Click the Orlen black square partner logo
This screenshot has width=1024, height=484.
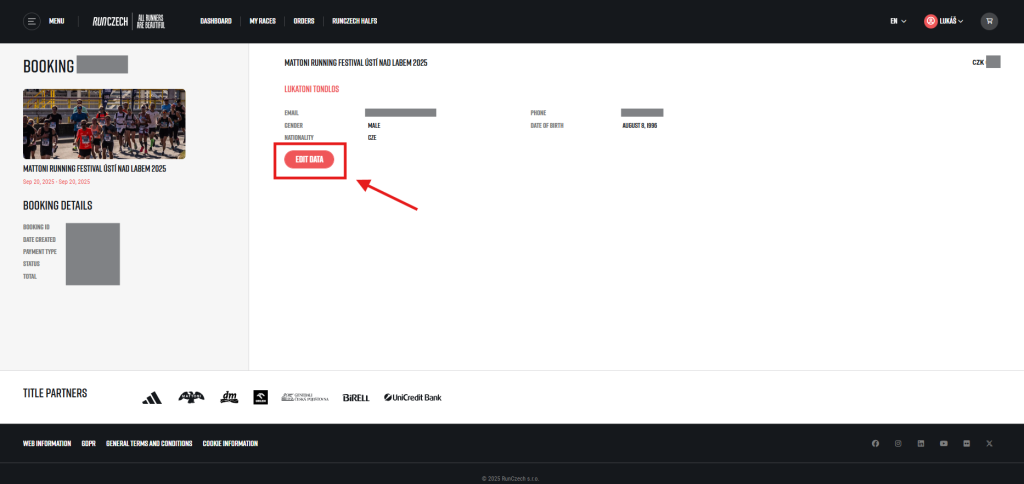[x=261, y=397]
